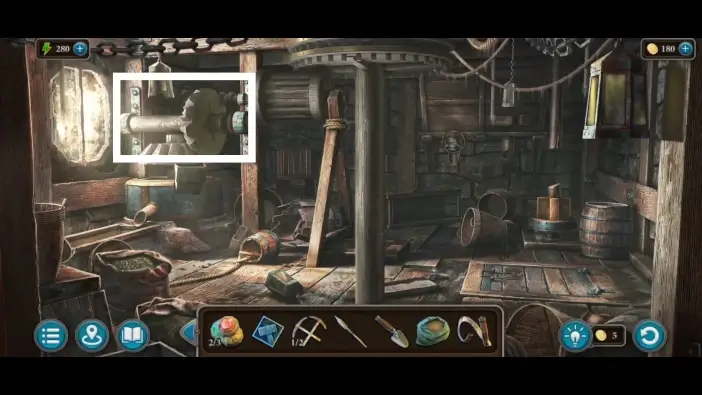Open the task list menu button
Image resolution: width=702 pixels, height=395 pixels.
click(51, 335)
